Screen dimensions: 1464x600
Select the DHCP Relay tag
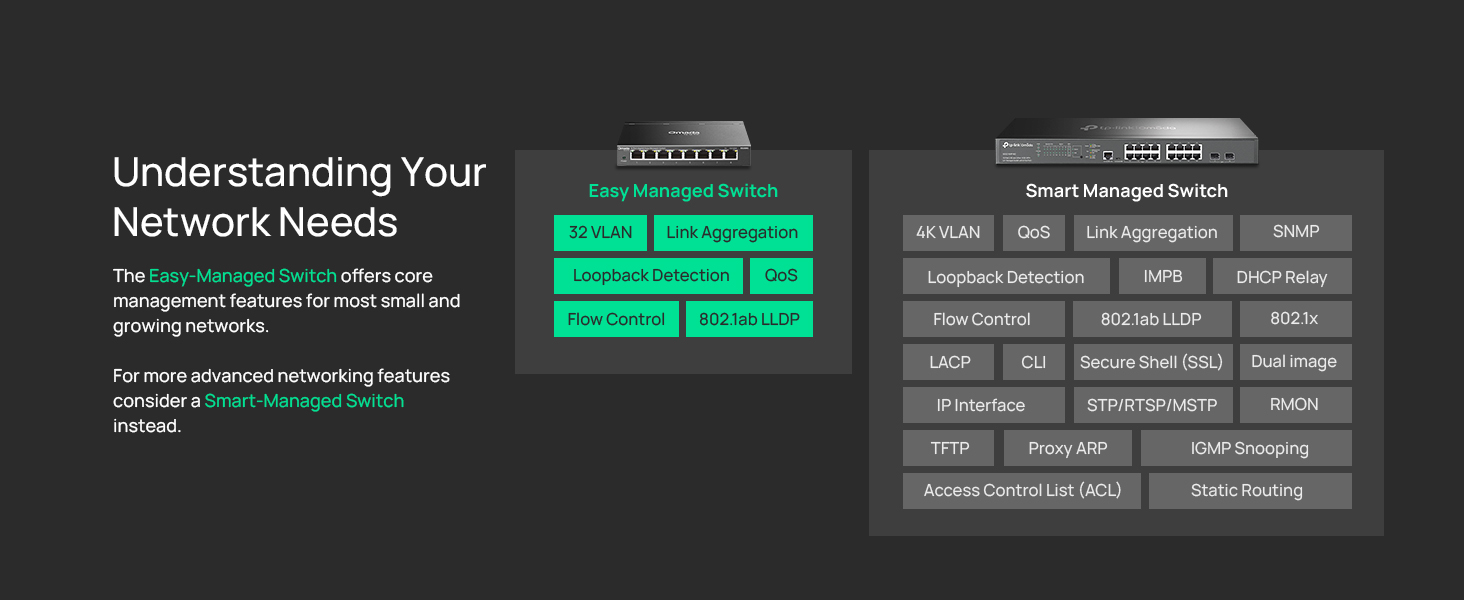coord(1282,277)
